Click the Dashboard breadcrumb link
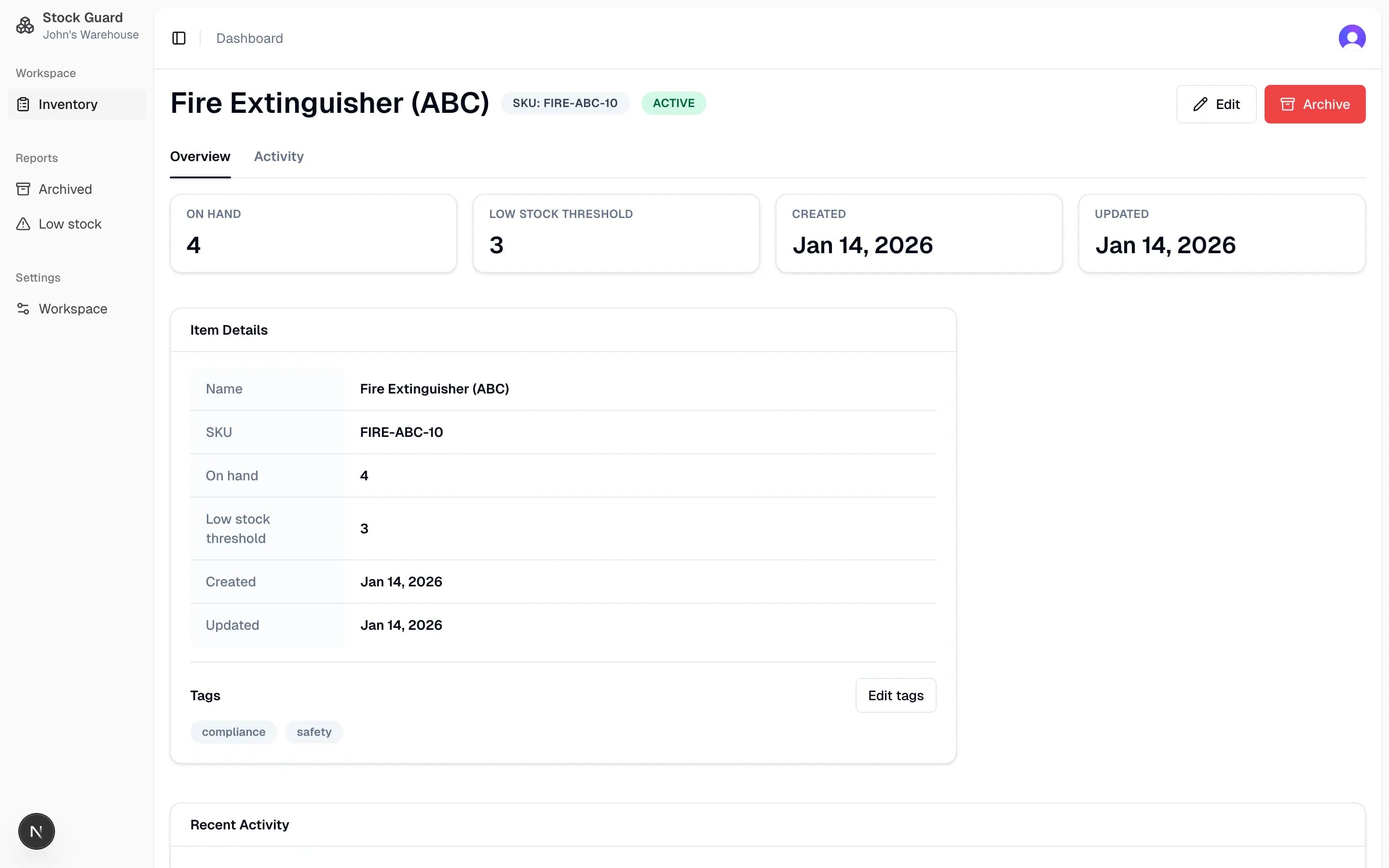Screen dimensions: 1389x868 (x=249, y=38)
